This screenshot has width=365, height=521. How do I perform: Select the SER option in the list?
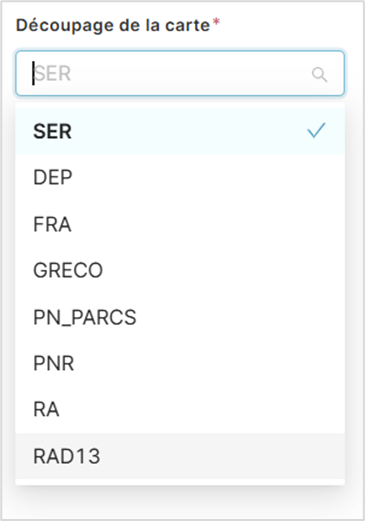(x=180, y=131)
